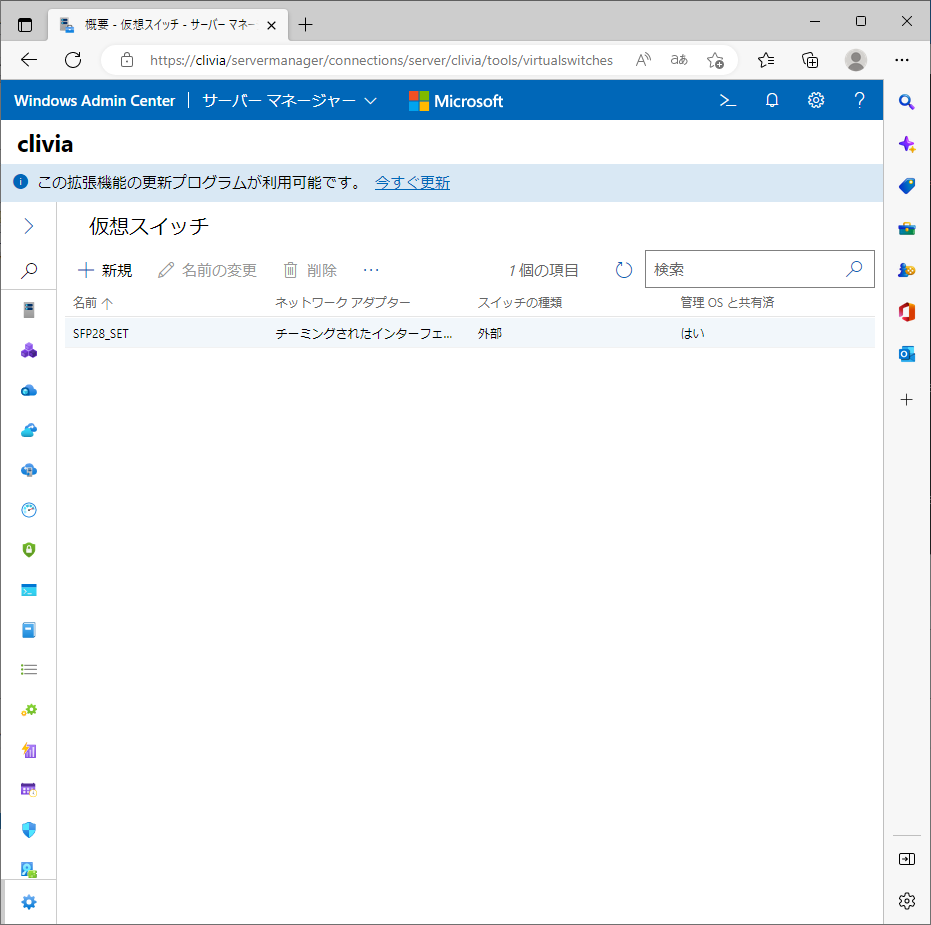Image resolution: width=931 pixels, height=925 pixels.
Task: Click the 新規 button
Action: pyautogui.click(x=105, y=270)
